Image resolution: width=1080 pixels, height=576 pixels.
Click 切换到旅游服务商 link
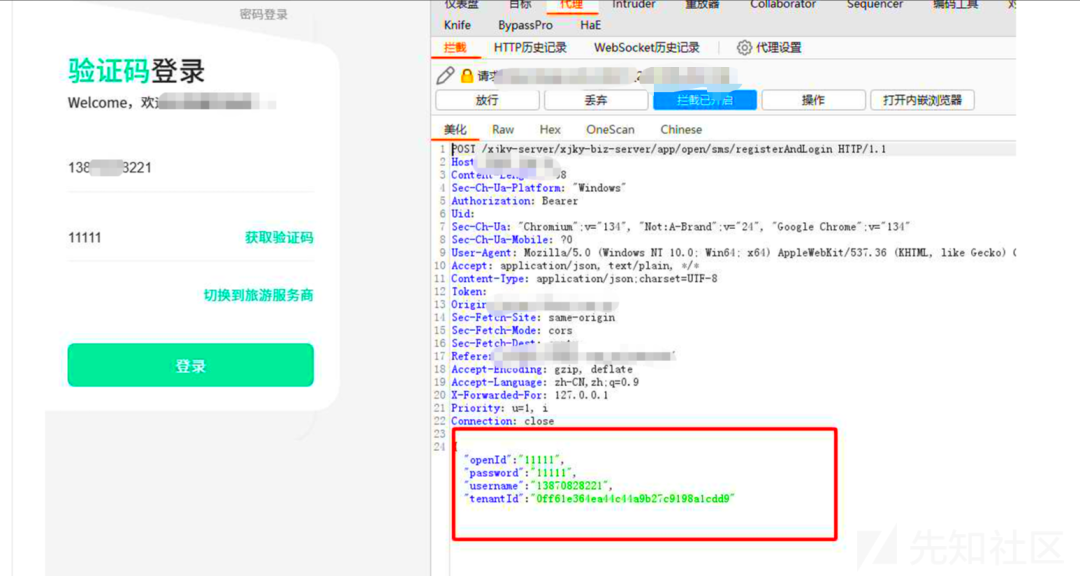(x=258, y=295)
